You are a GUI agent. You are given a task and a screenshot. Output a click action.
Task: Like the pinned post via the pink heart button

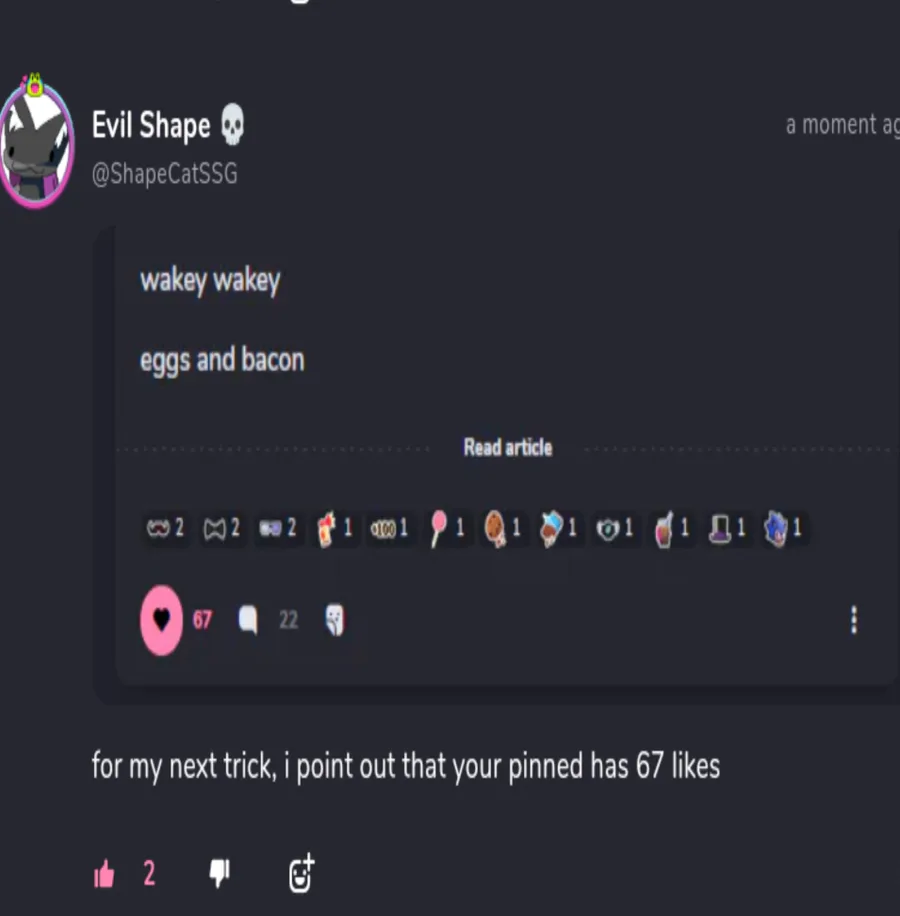[161, 620]
